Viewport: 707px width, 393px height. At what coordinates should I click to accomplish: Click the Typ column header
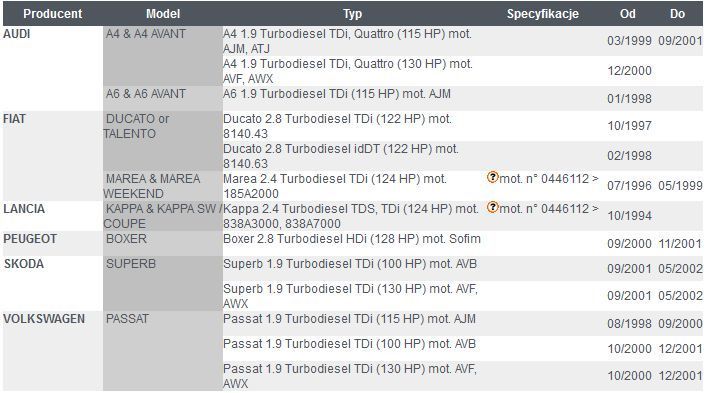[352, 14]
